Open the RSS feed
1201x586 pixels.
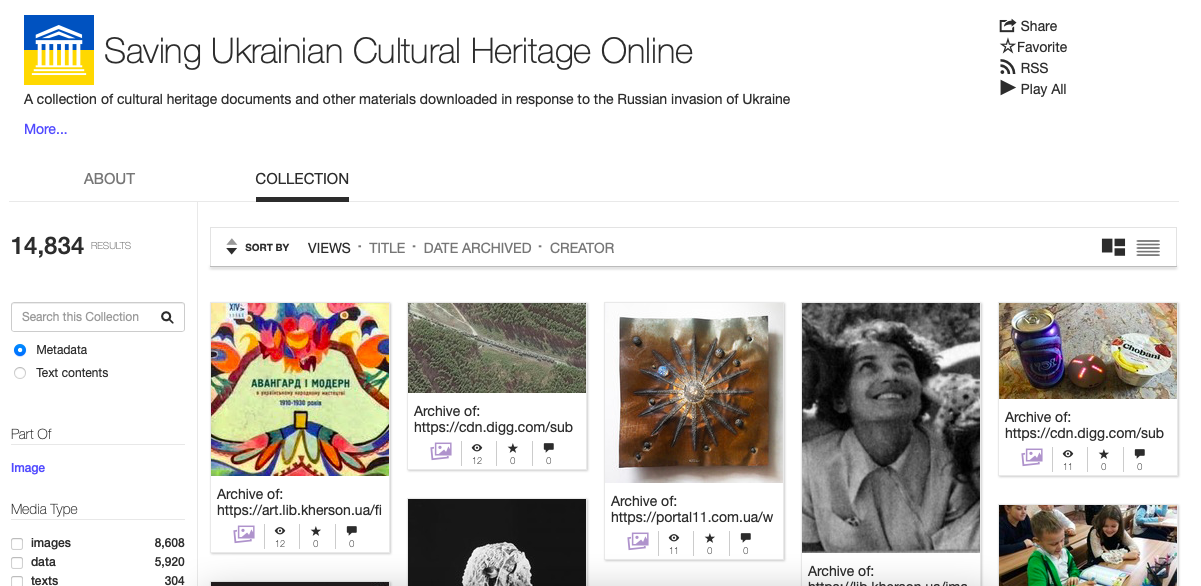(1024, 68)
